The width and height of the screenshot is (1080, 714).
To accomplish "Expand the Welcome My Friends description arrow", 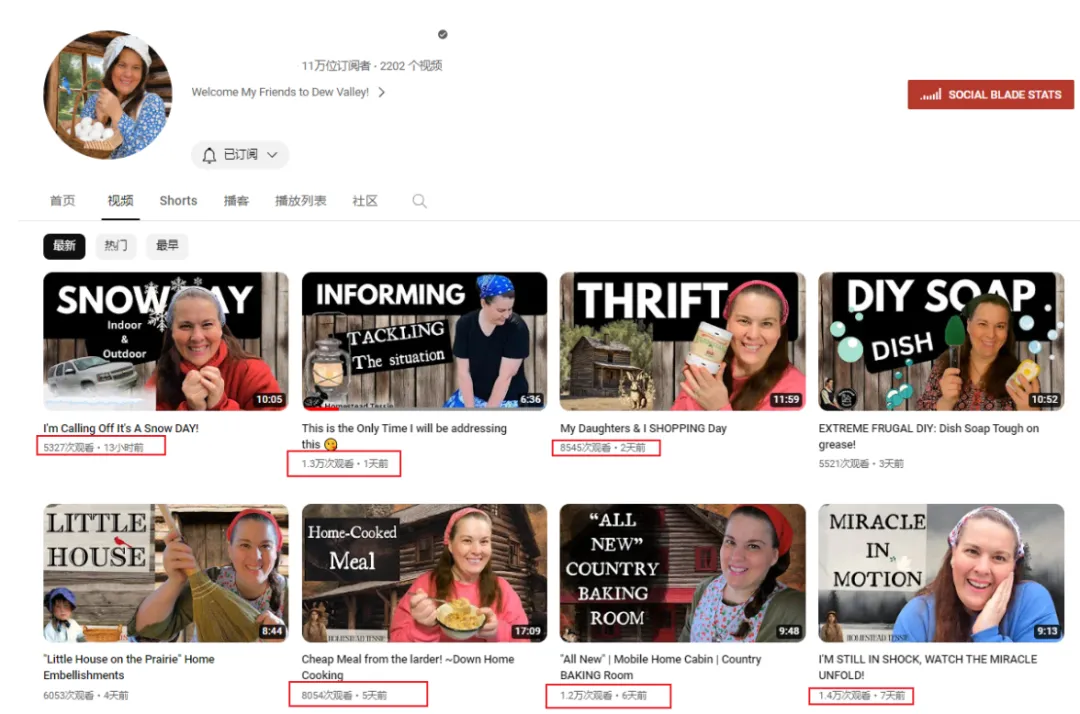I will (x=382, y=92).
